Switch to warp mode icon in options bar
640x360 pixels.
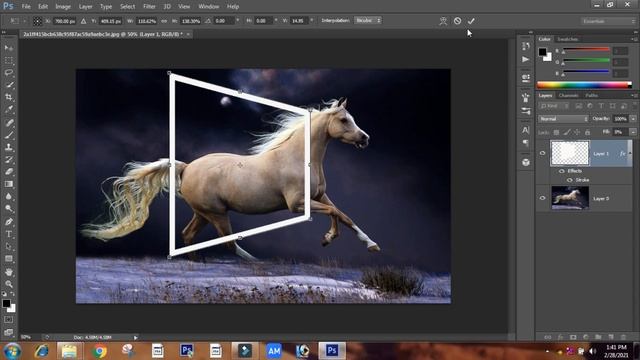(x=443, y=21)
